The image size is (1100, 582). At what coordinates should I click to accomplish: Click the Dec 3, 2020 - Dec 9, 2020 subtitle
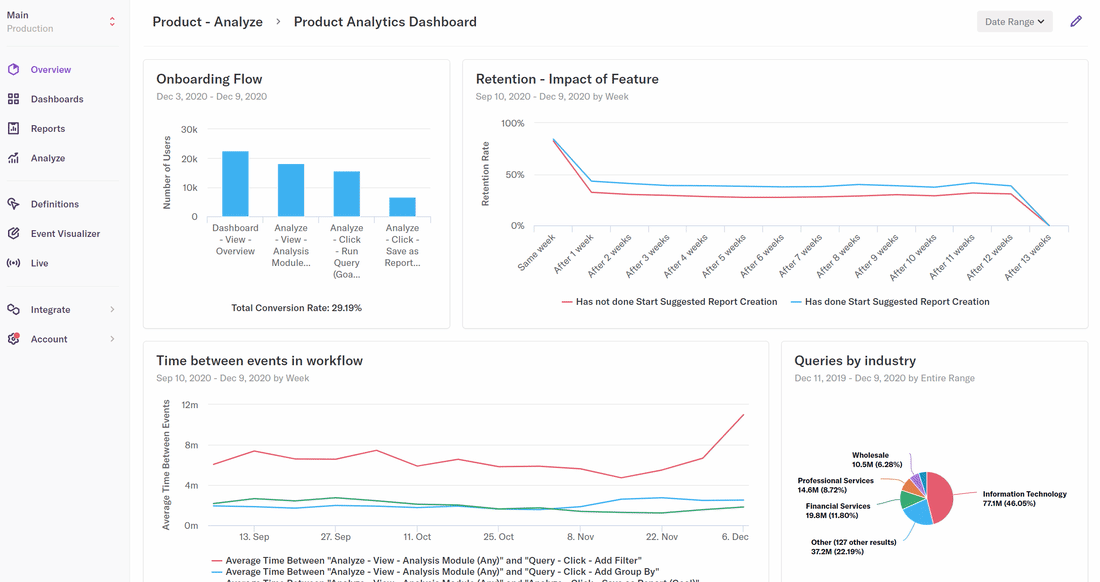point(211,97)
